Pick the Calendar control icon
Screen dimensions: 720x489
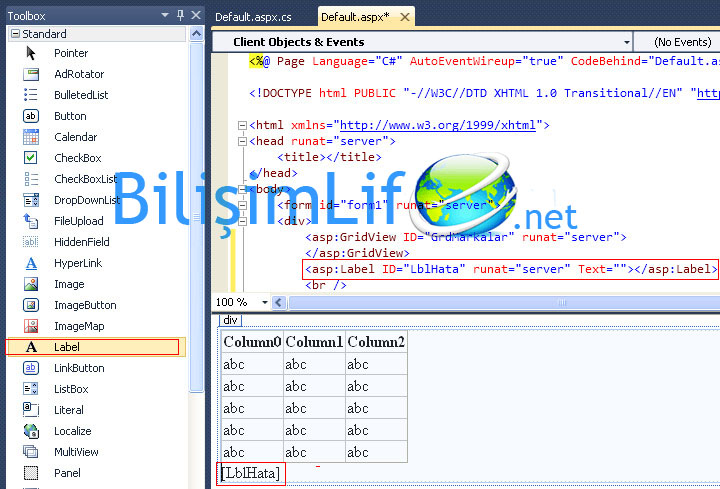31,137
